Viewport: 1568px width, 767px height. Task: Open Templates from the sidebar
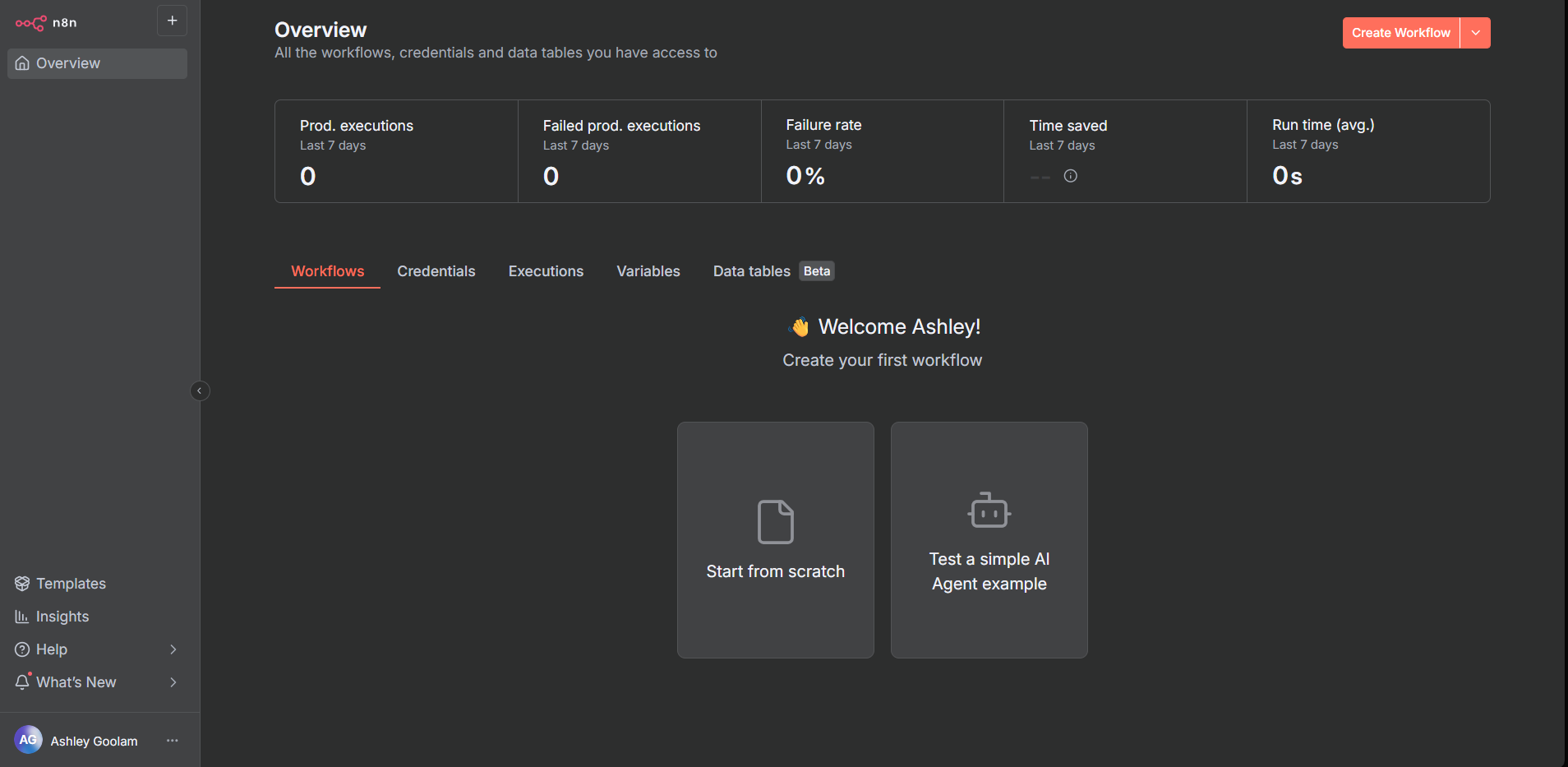point(71,584)
